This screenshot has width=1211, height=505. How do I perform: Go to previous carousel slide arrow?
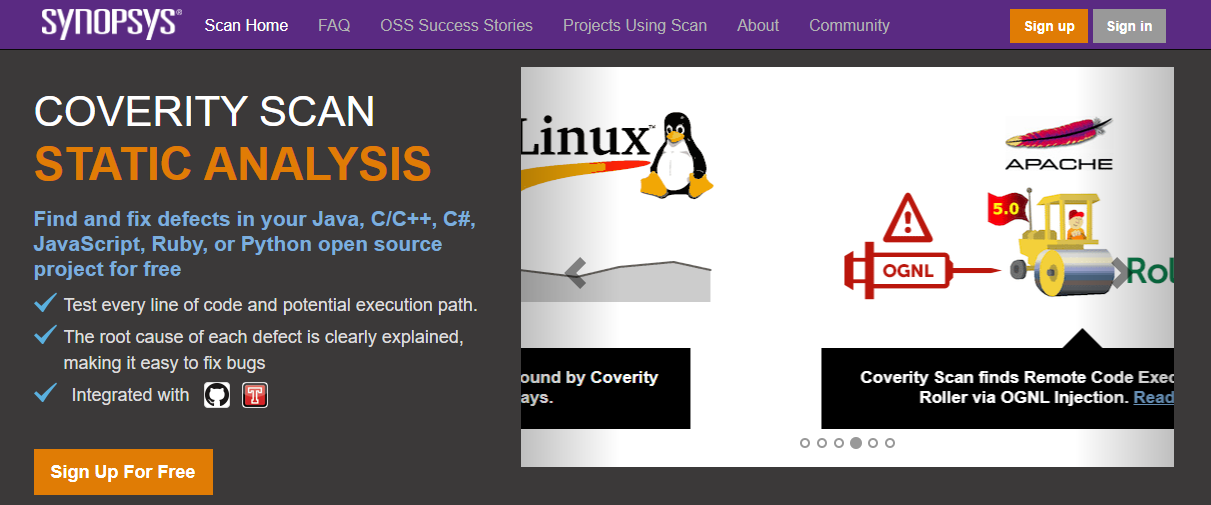pyautogui.click(x=575, y=272)
